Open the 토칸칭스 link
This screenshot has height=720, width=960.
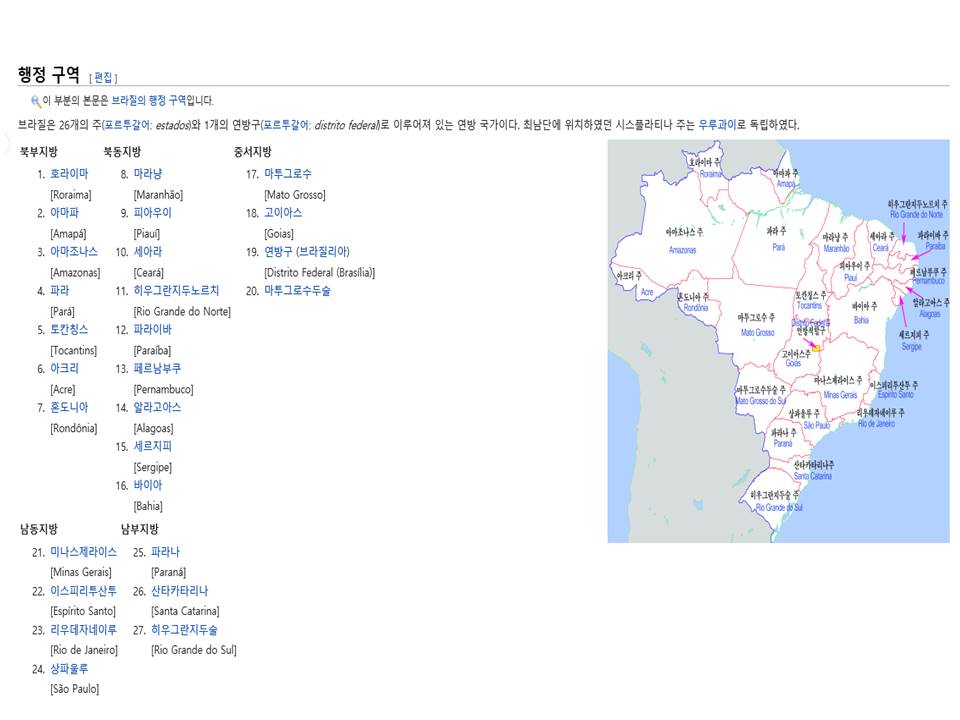pyautogui.click(x=69, y=329)
